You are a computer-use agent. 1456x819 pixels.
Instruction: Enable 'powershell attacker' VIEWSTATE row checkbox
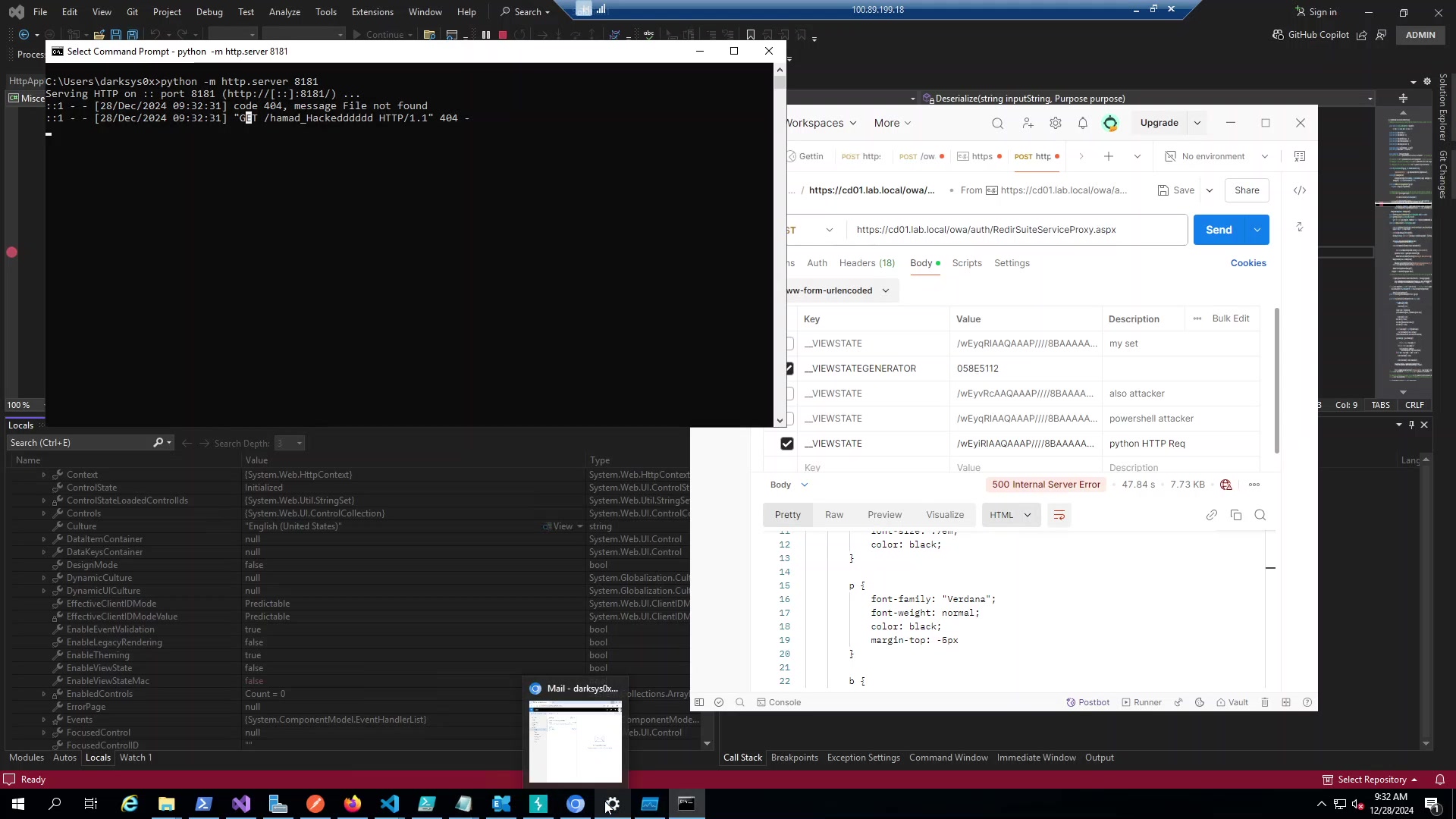tap(789, 419)
